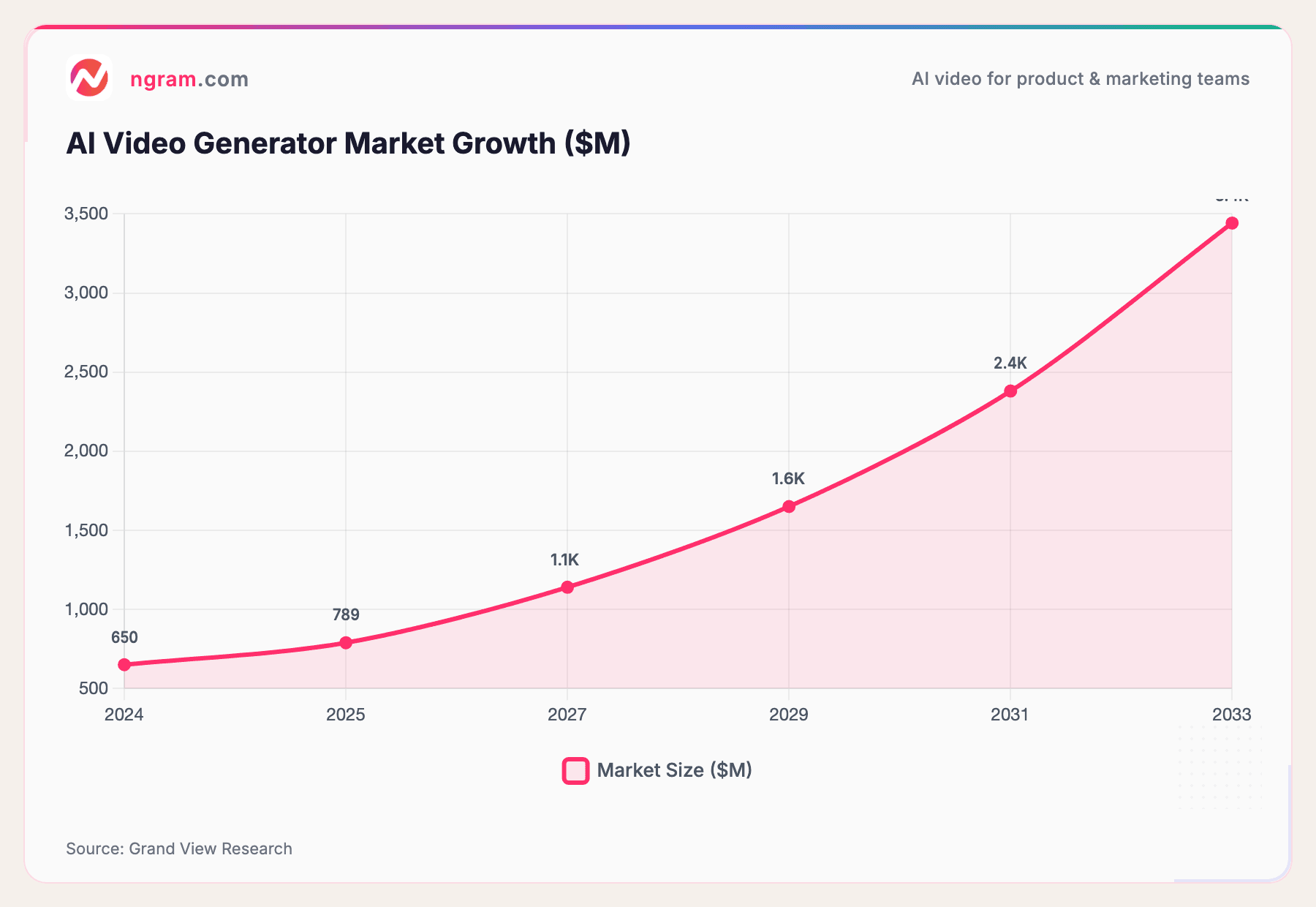Toggle the Market Size ($M) legend entry
The image size is (1316, 907).
click(x=674, y=769)
